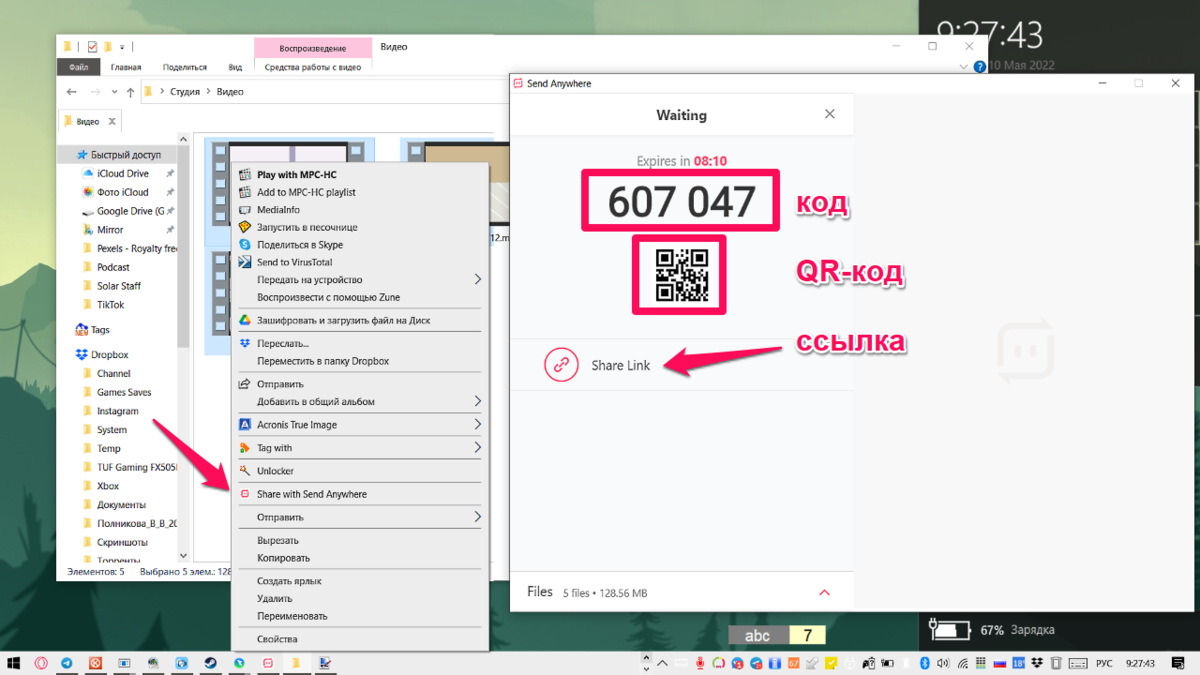Select Send to VirusTotal

pyautogui.click(x=294, y=262)
